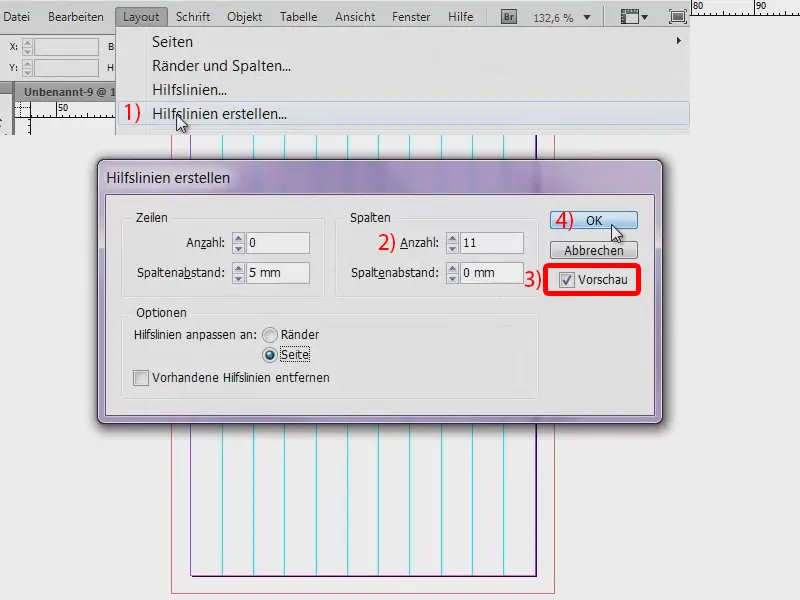Open the Fenster menu
Image resolution: width=800 pixels, height=600 pixels.
pyautogui.click(x=411, y=17)
